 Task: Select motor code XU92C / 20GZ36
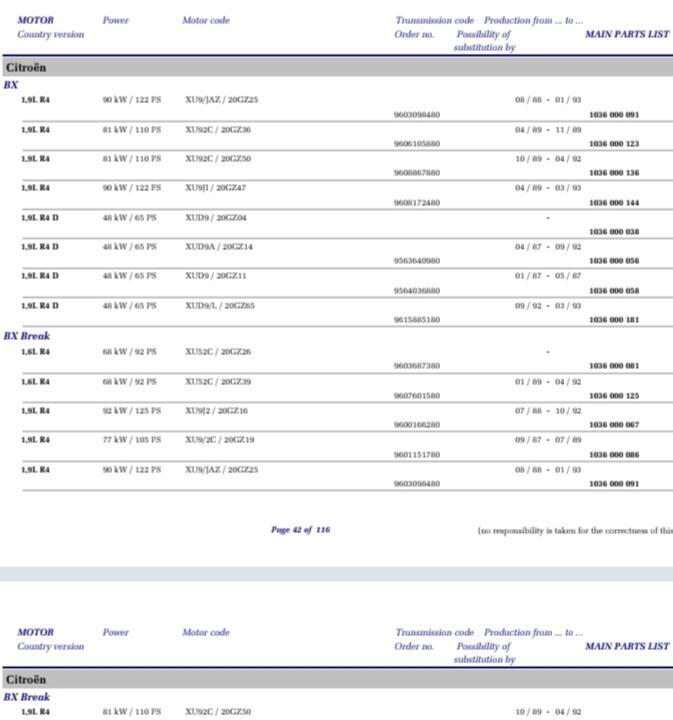[x=218, y=129]
